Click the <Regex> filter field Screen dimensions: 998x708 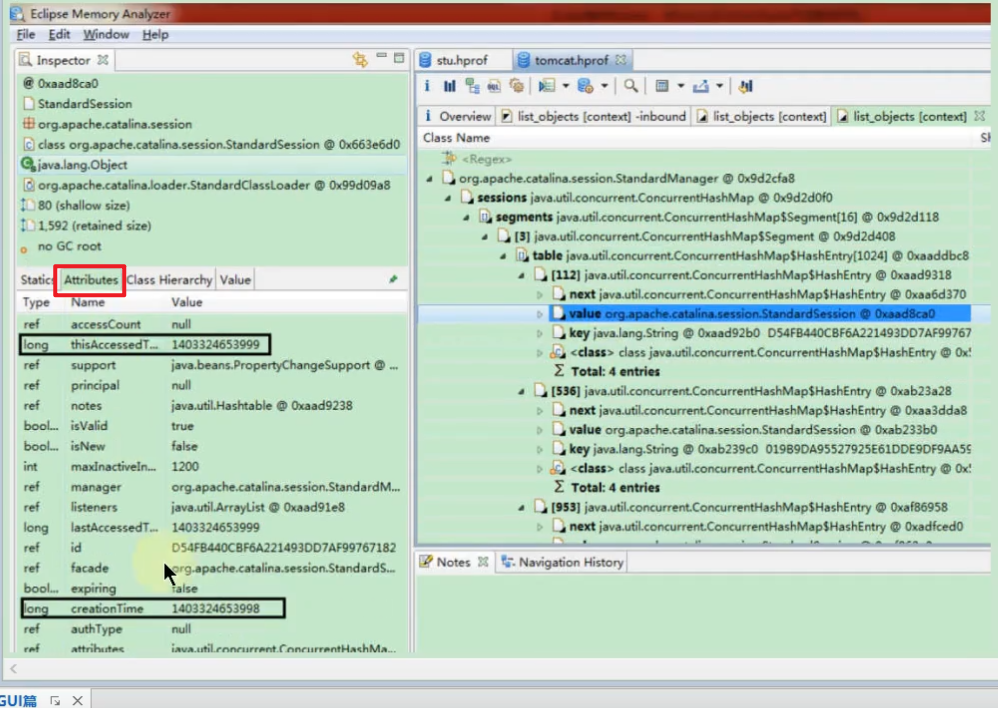pyautogui.click(x=486, y=159)
